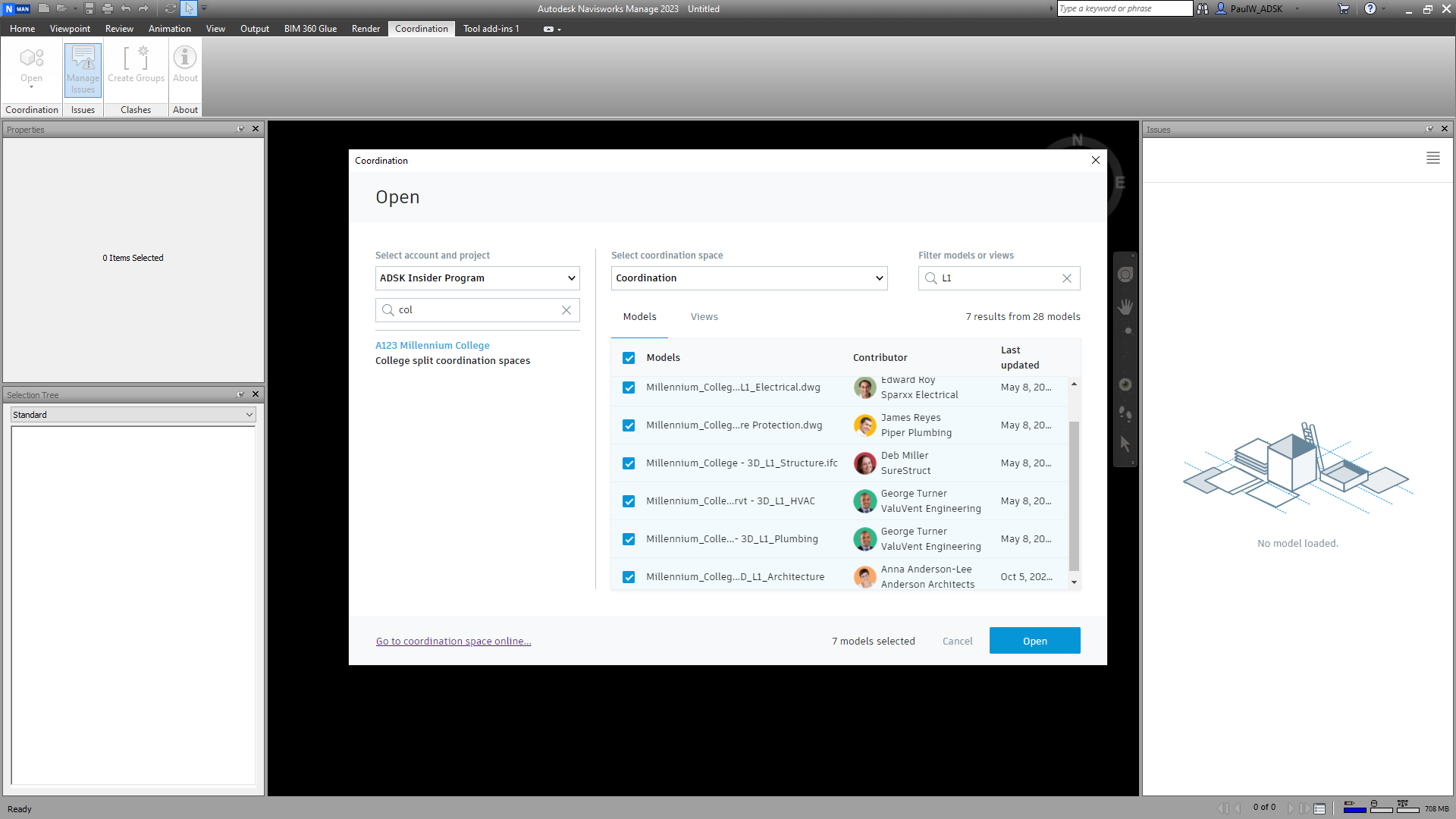1456x819 pixels.
Task: Select the A123 Millennium College project
Action: tap(432, 346)
